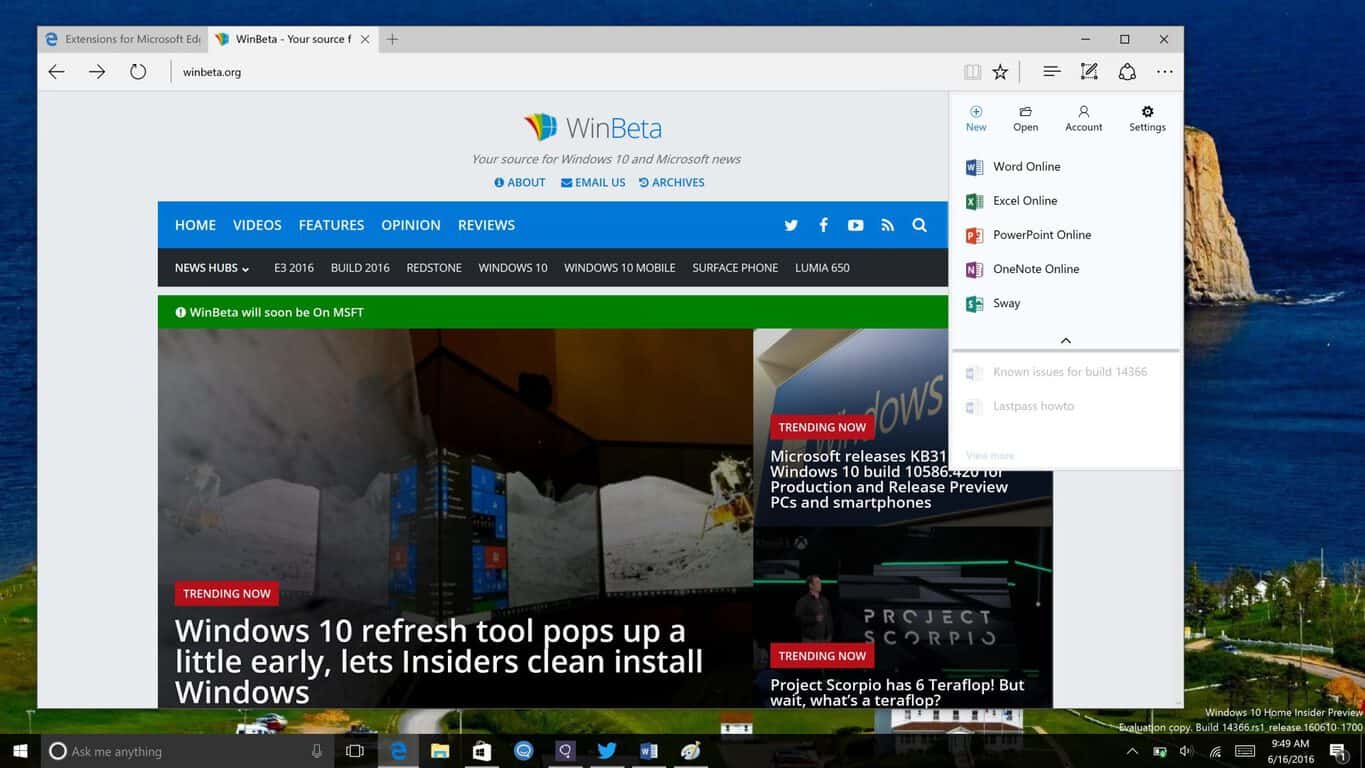This screenshot has height=768, width=1365.
Task: Open the EMAIL US link
Action: [x=593, y=183]
